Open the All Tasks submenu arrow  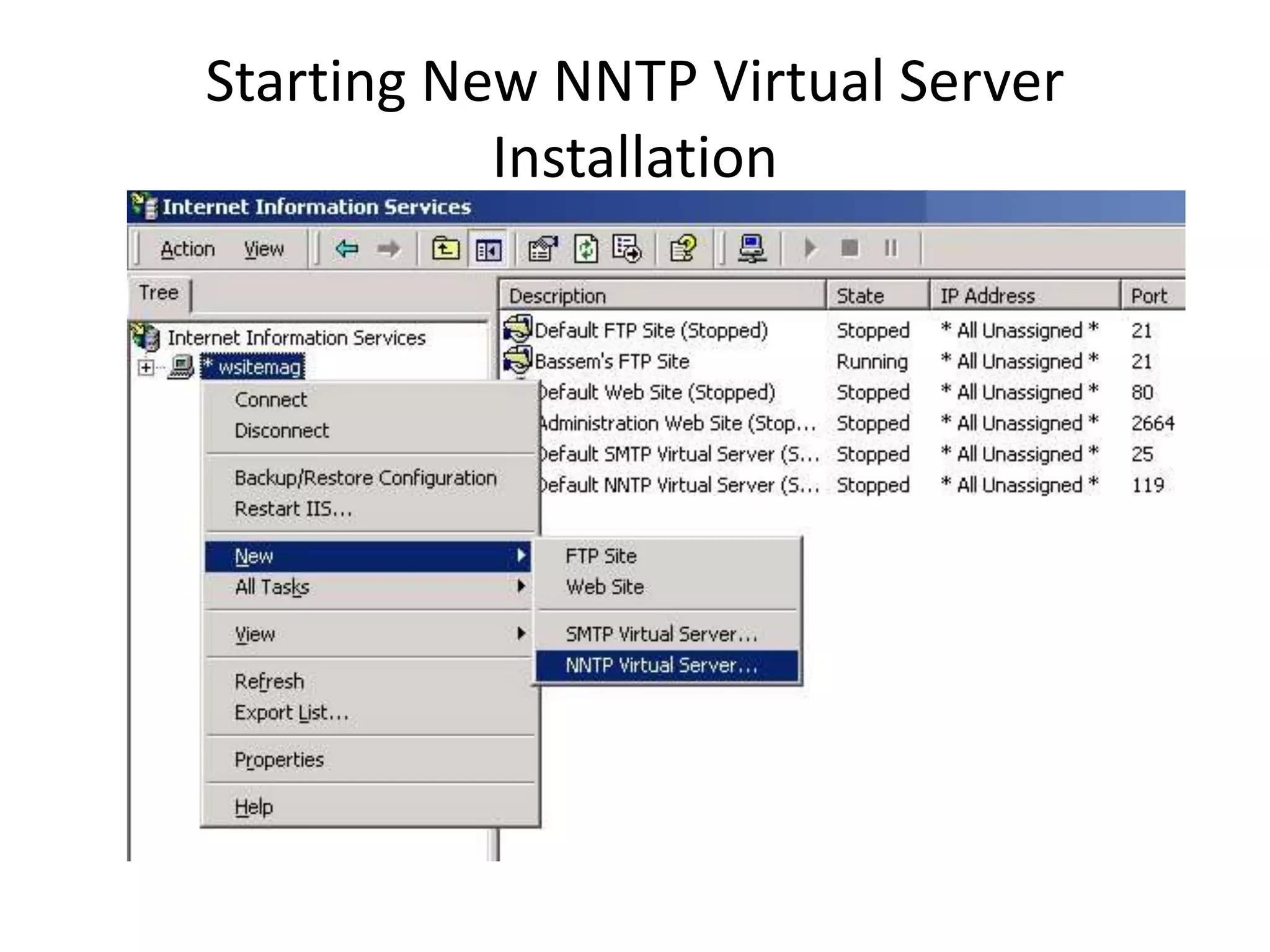click(x=522, y=586)
